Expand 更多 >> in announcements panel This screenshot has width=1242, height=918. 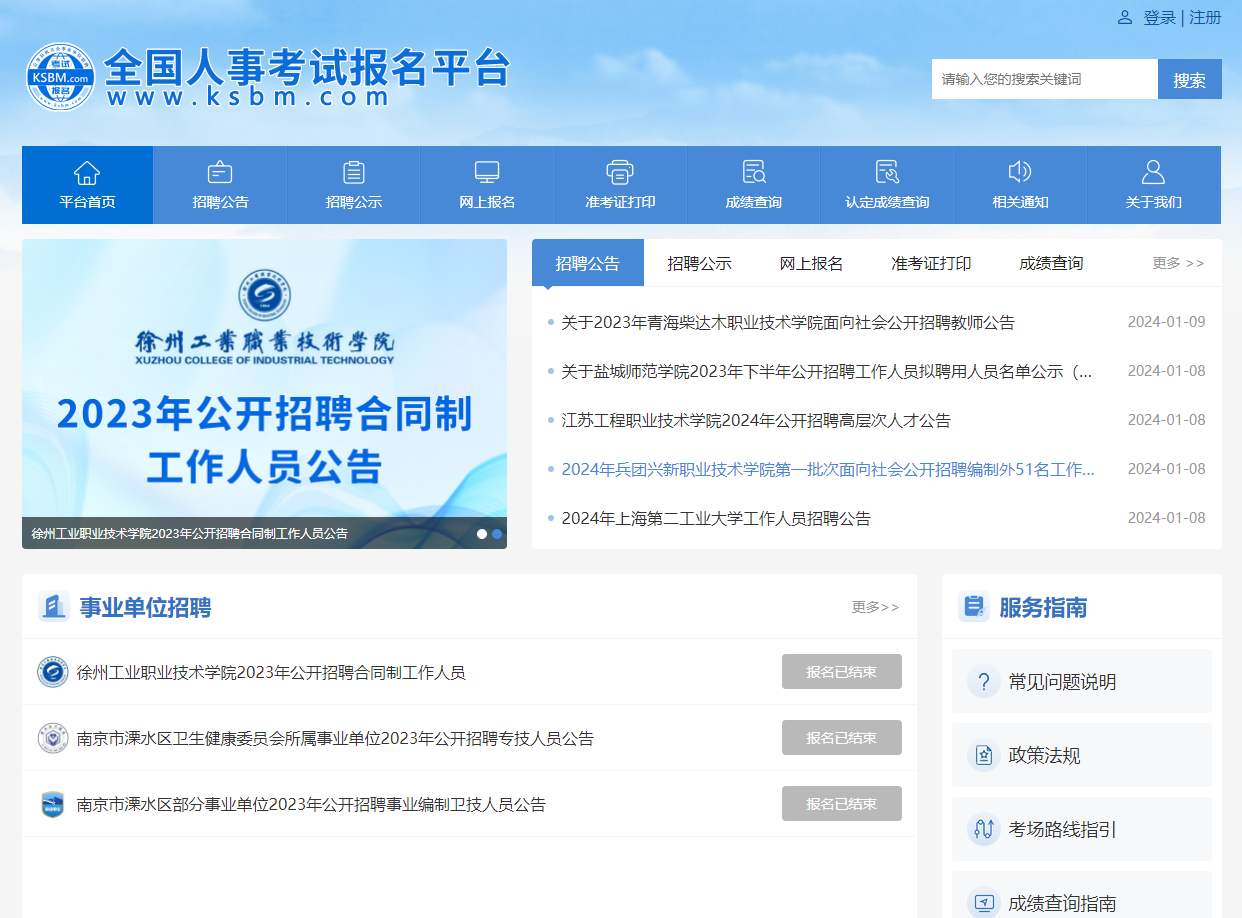[1178, 263]
